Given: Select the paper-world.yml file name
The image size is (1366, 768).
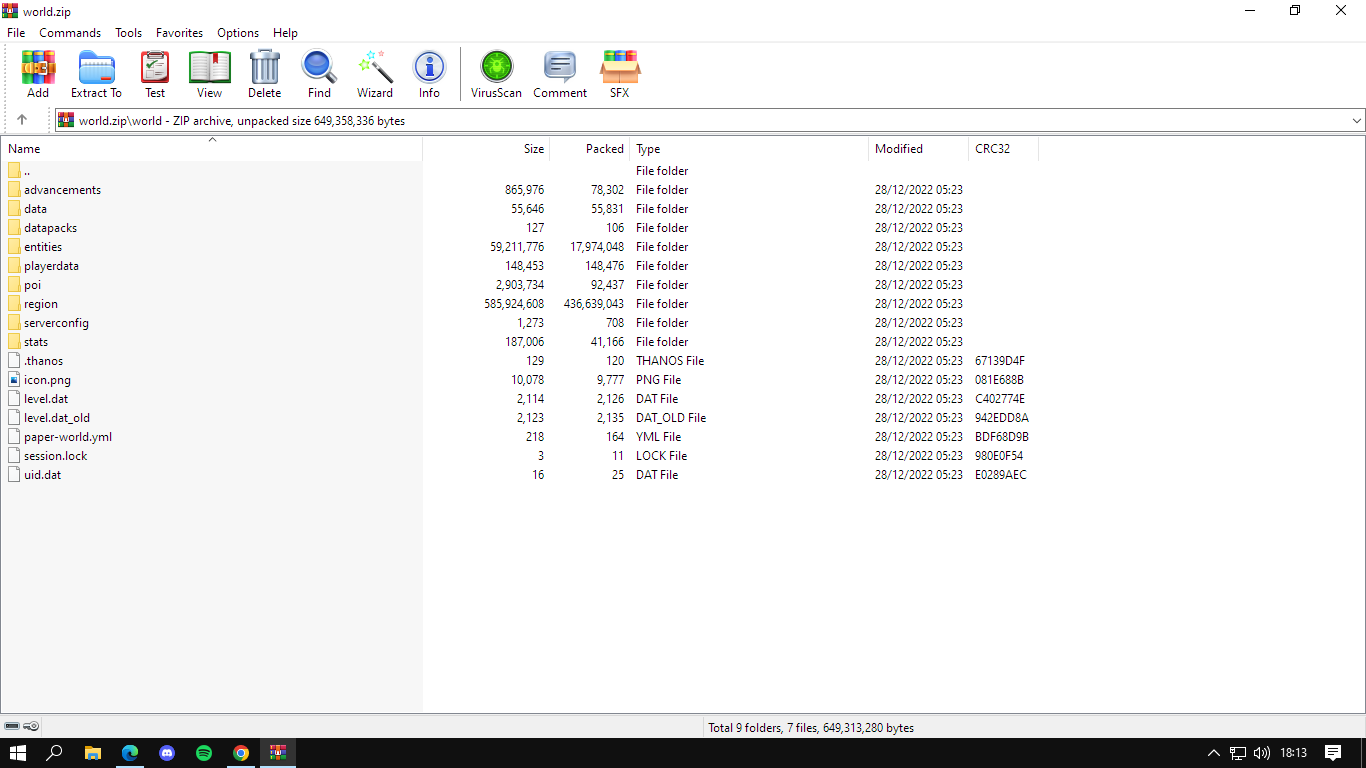Looking at the screenshot, I should [x=68, y=437].
